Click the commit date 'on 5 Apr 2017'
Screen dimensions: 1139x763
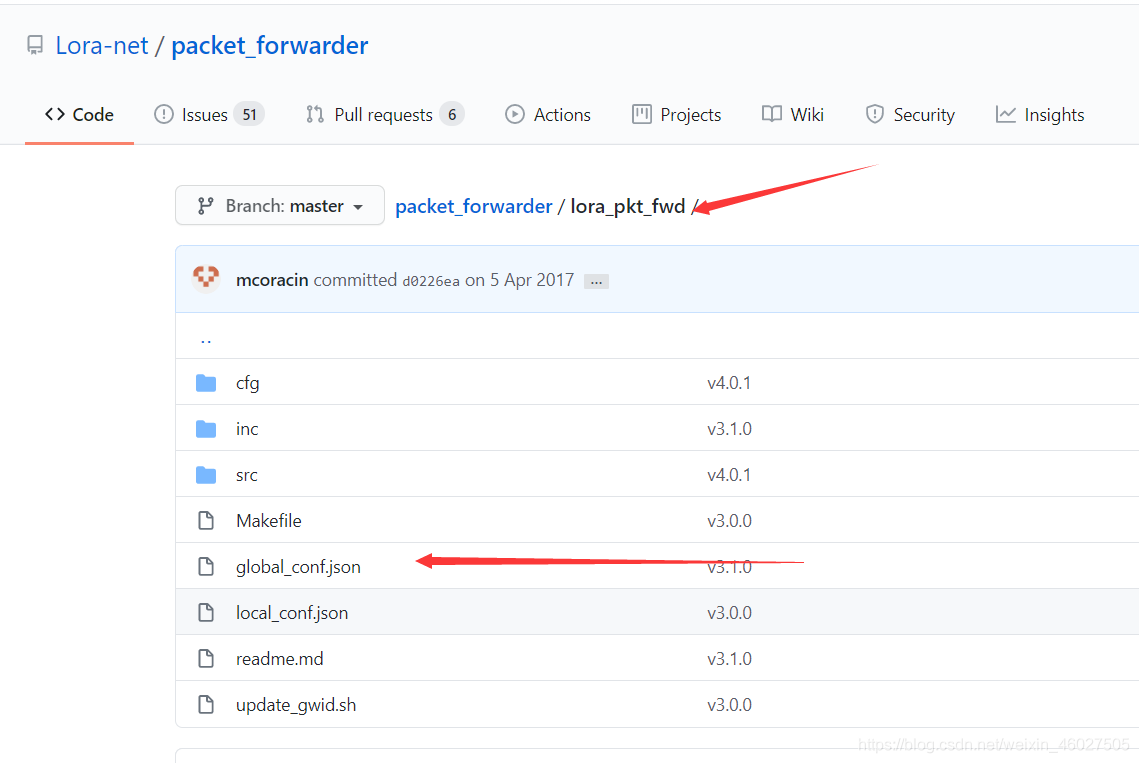click(x=519, y=280)
